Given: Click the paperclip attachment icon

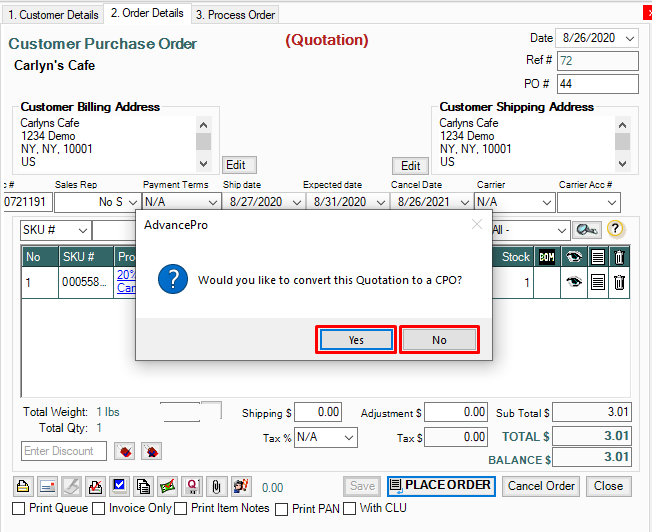Looking at the screenshot, I should 215,486.
